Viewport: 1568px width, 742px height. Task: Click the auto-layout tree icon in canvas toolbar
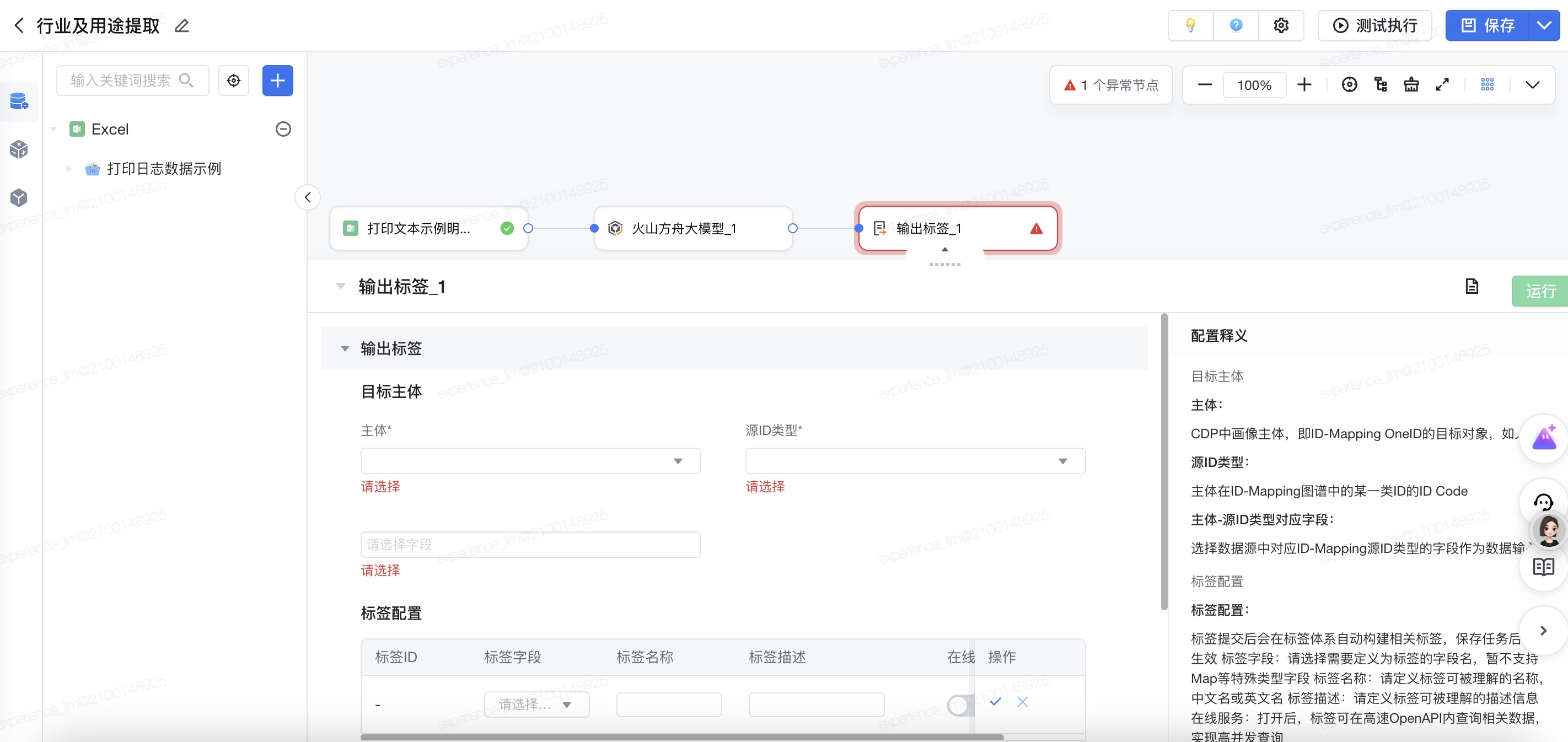coord(1381,84)
